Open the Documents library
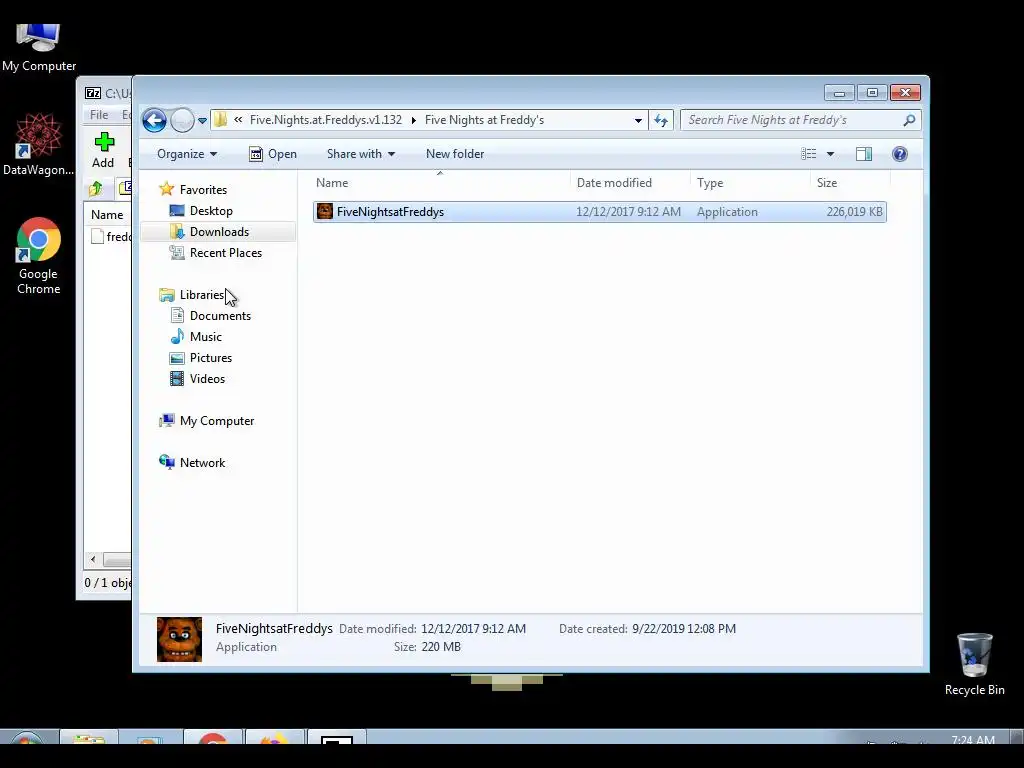The image size is (1024, 768). coord(220,315)
